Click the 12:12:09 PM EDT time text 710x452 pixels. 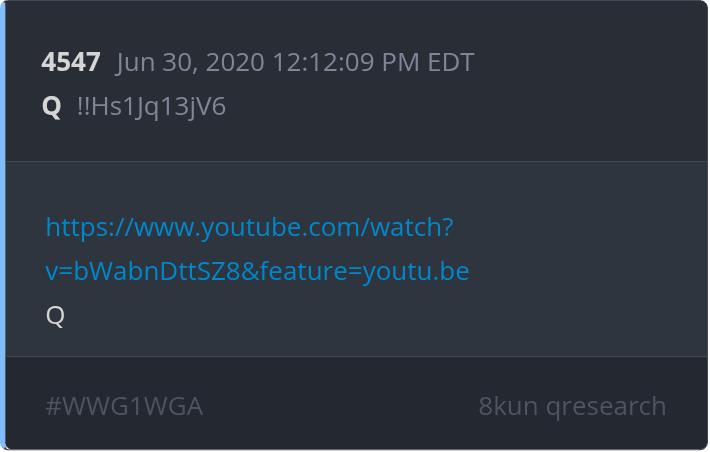(374, 62)
